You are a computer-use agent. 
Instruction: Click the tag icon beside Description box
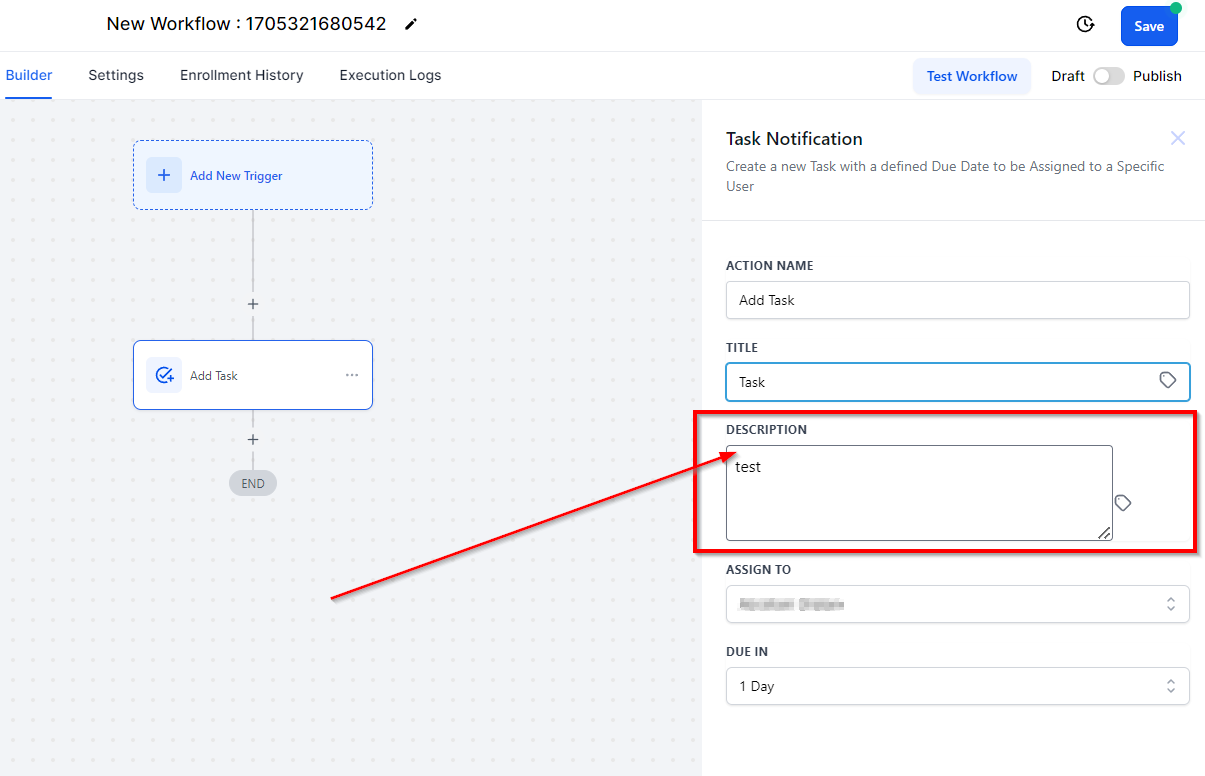click(x=1123, y=502)
